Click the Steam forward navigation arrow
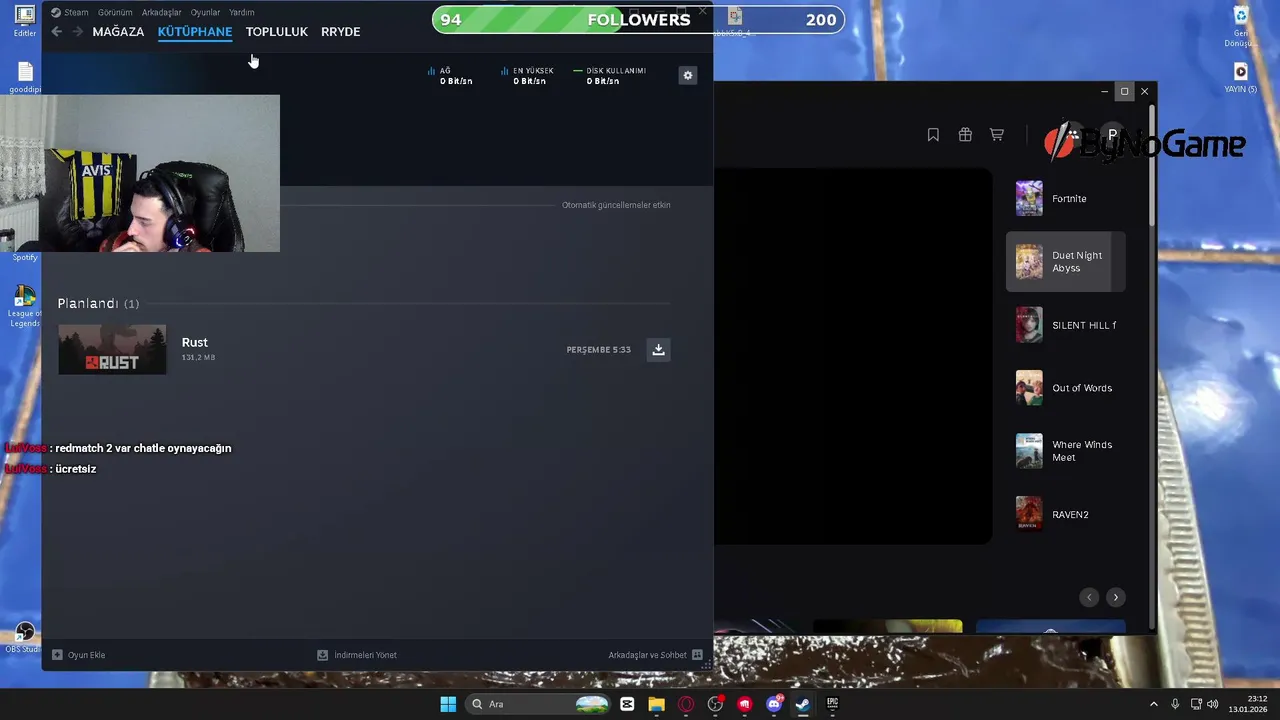This screenshot has width=1280, height=720. [x=77, y=32]
